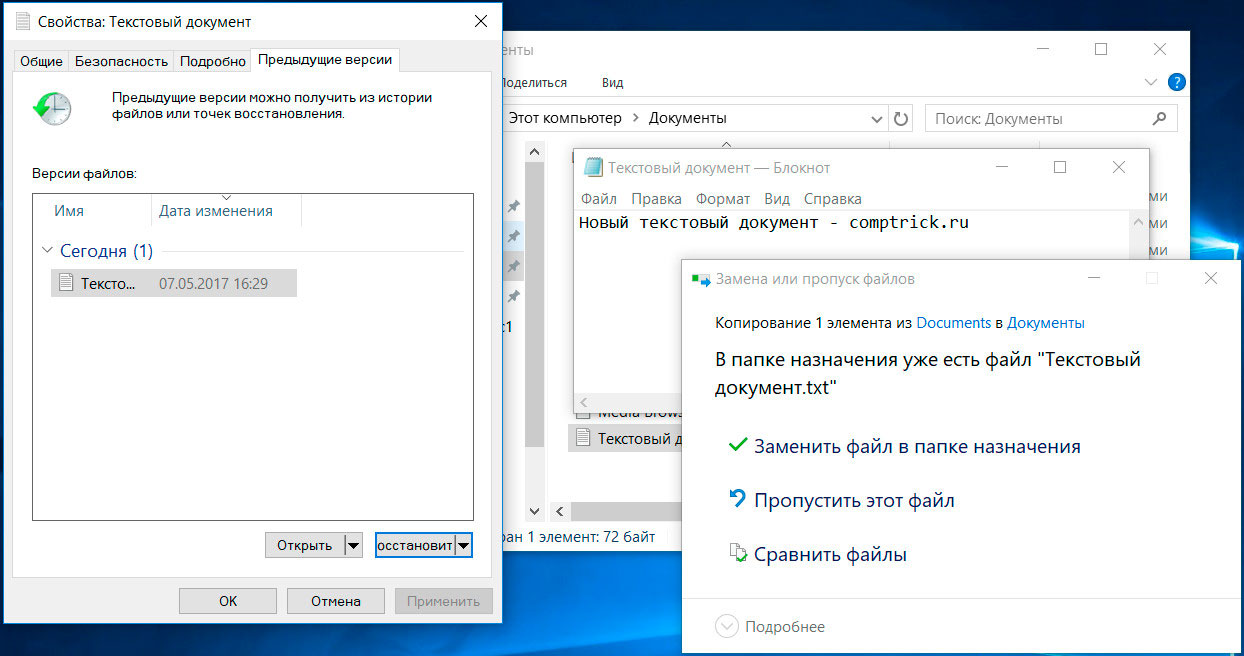Open Формат menu in Блокнот

click(x=723, y=198)
